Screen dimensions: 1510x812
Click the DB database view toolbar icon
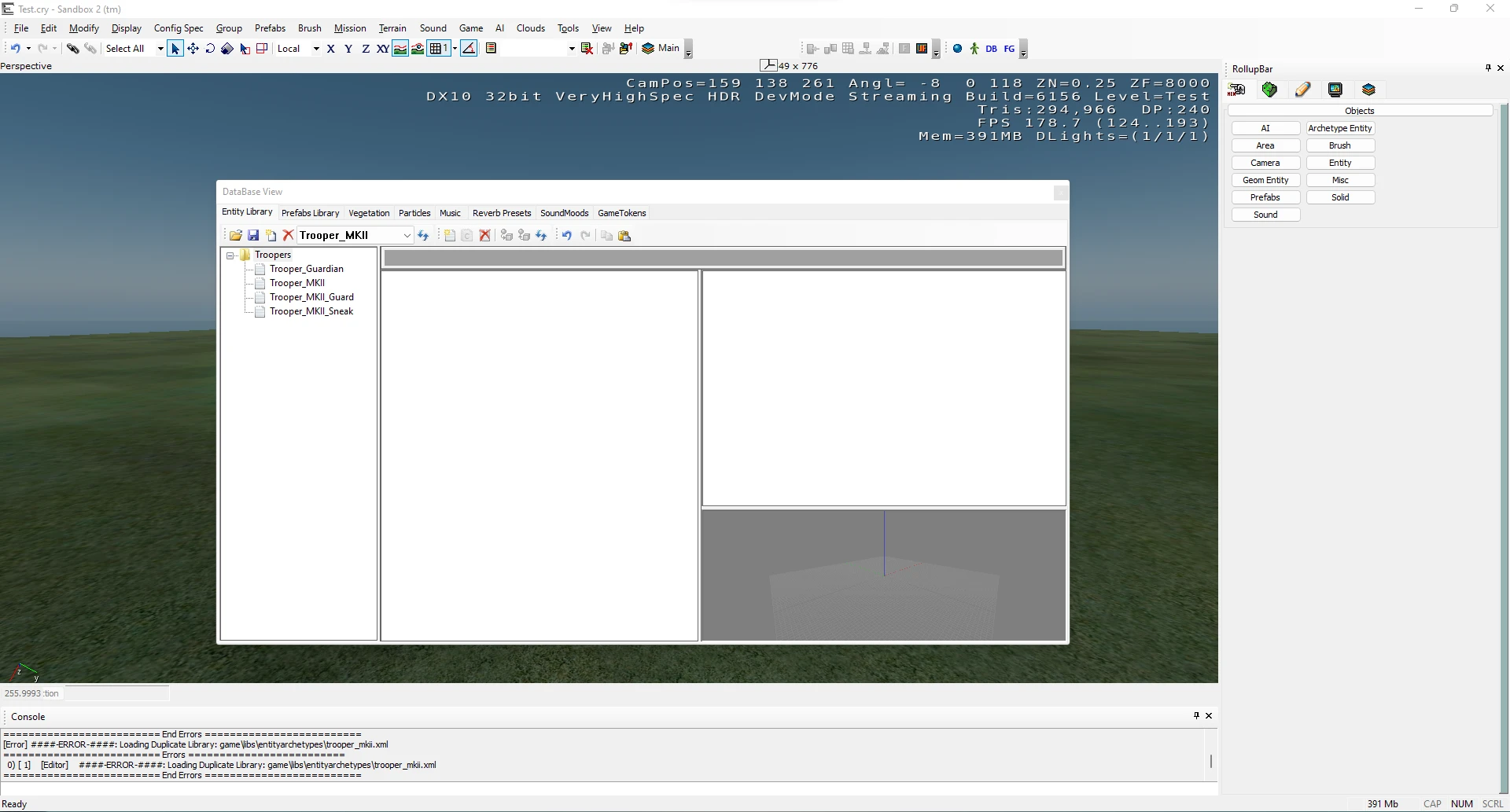(991, 49)
